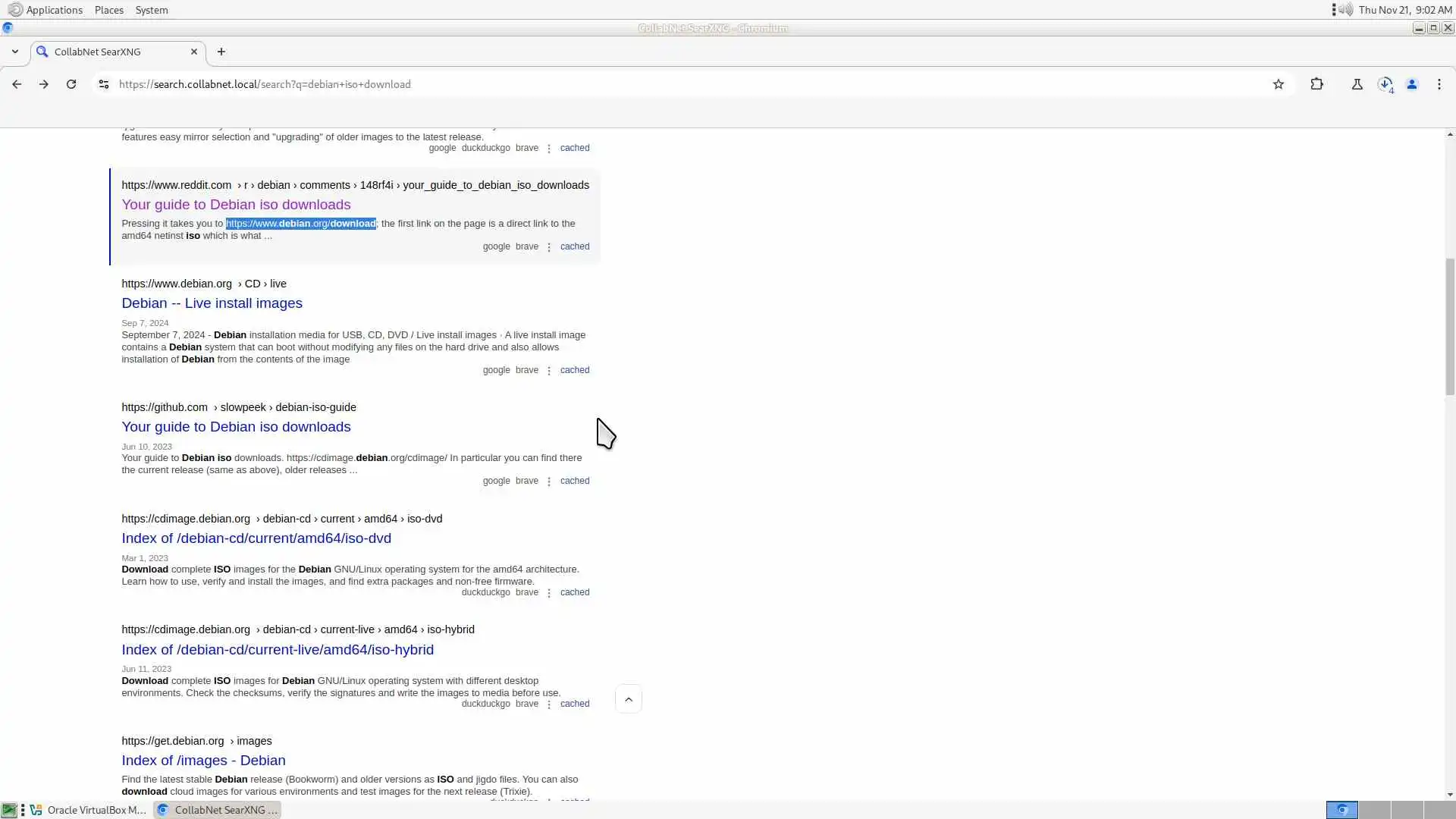Open the Extensions puzzle icon
The image size is (1456, 819).
1316,84
